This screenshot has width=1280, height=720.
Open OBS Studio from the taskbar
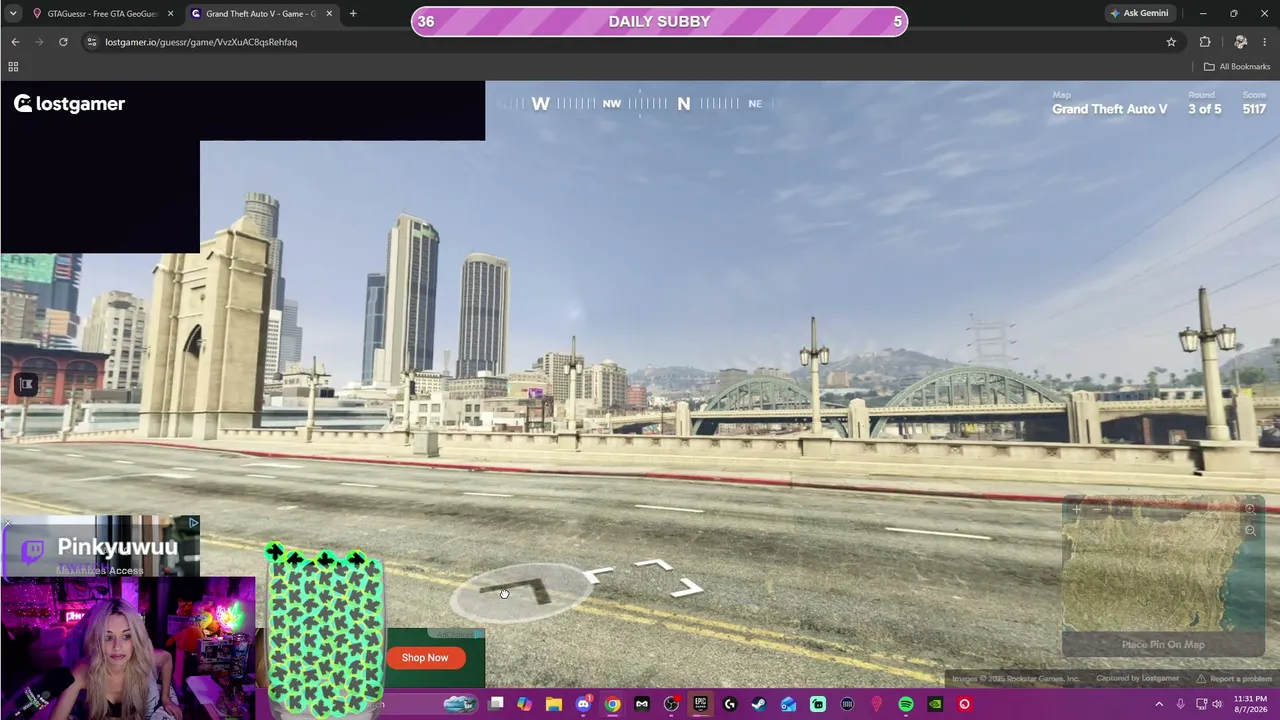pos(671,704)
